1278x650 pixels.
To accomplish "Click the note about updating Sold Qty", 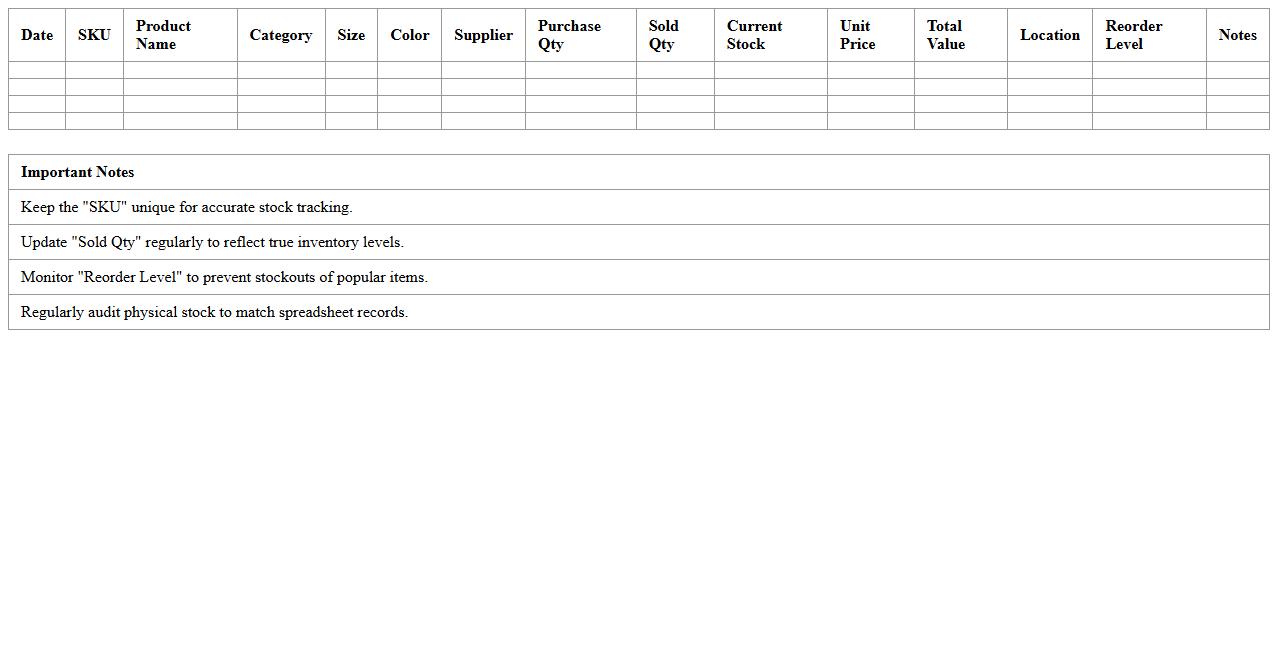I will coord(212,242).
